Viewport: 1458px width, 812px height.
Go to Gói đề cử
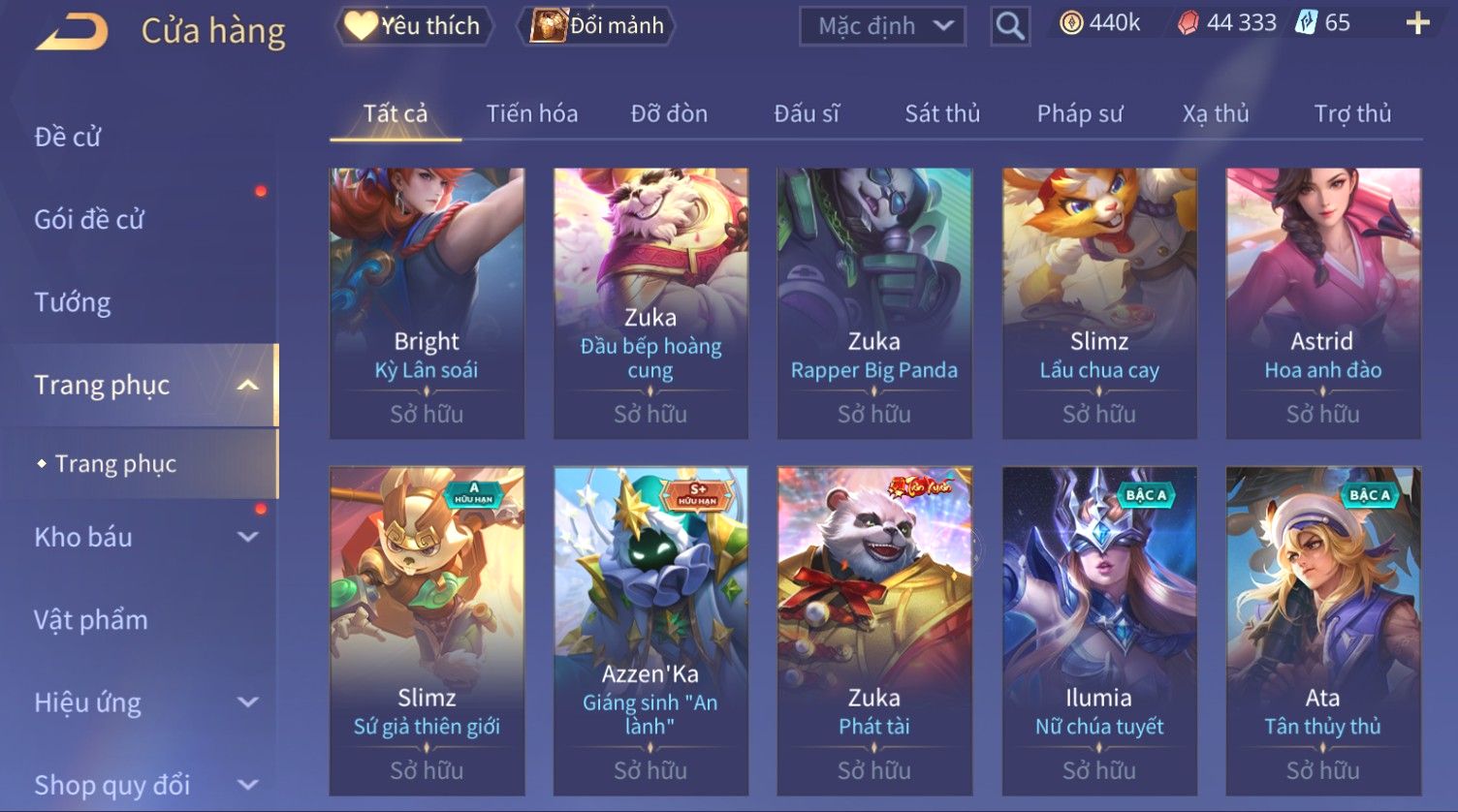[89, 219]
